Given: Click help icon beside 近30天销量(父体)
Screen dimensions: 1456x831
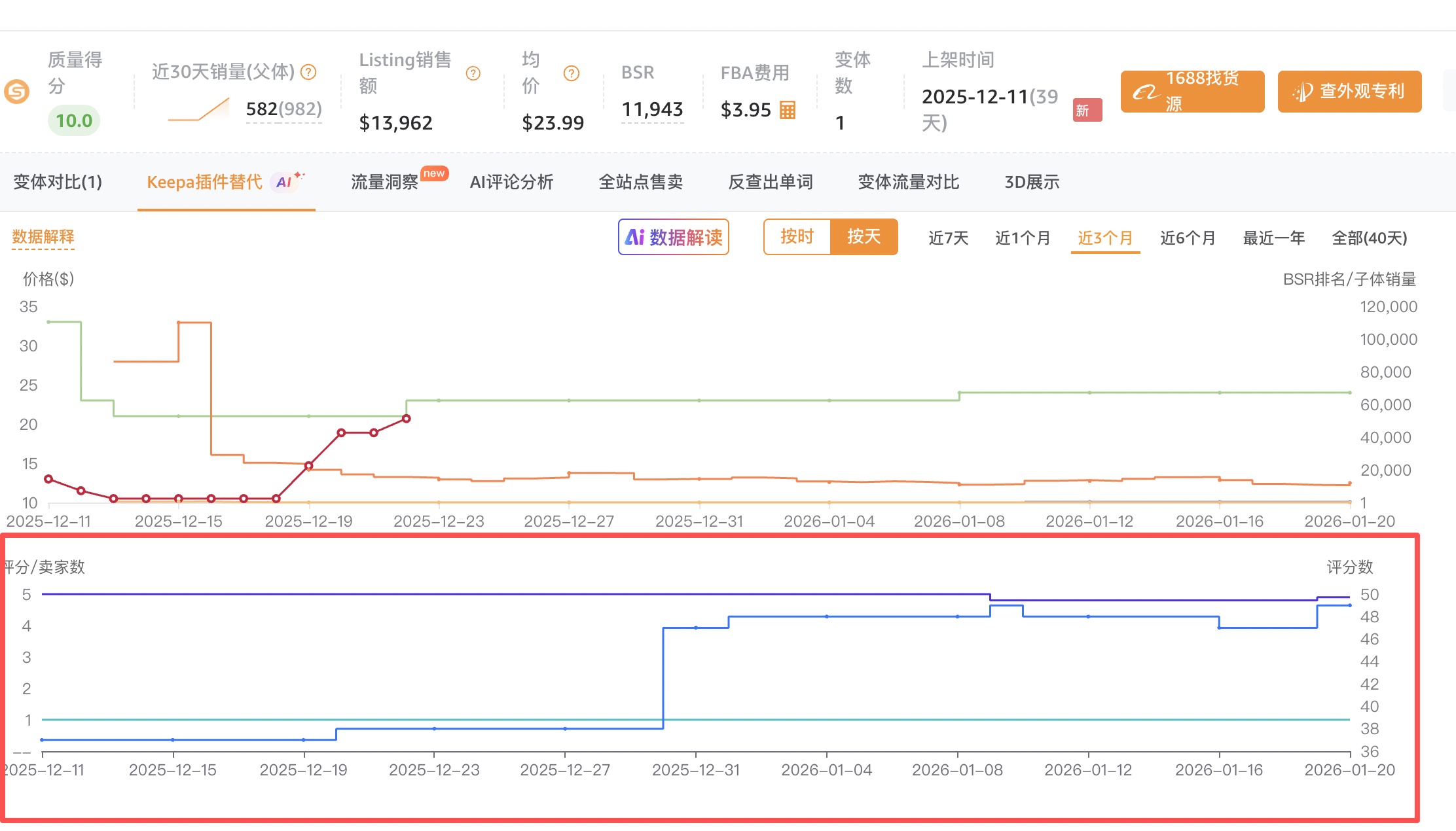Looking at the screenshot, I should pyautogui.click(x=308, y=72).
